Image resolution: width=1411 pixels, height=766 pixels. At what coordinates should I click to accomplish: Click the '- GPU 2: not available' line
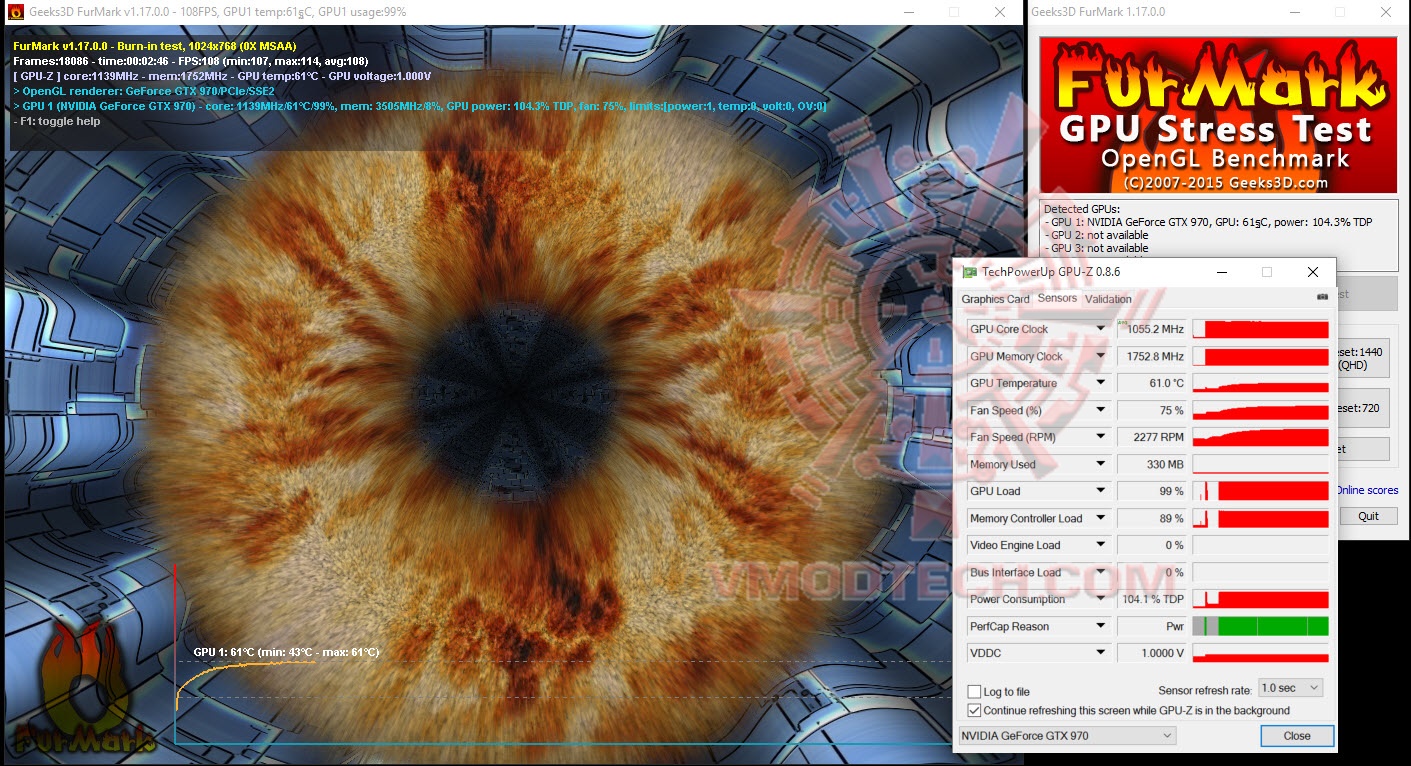1096,235
